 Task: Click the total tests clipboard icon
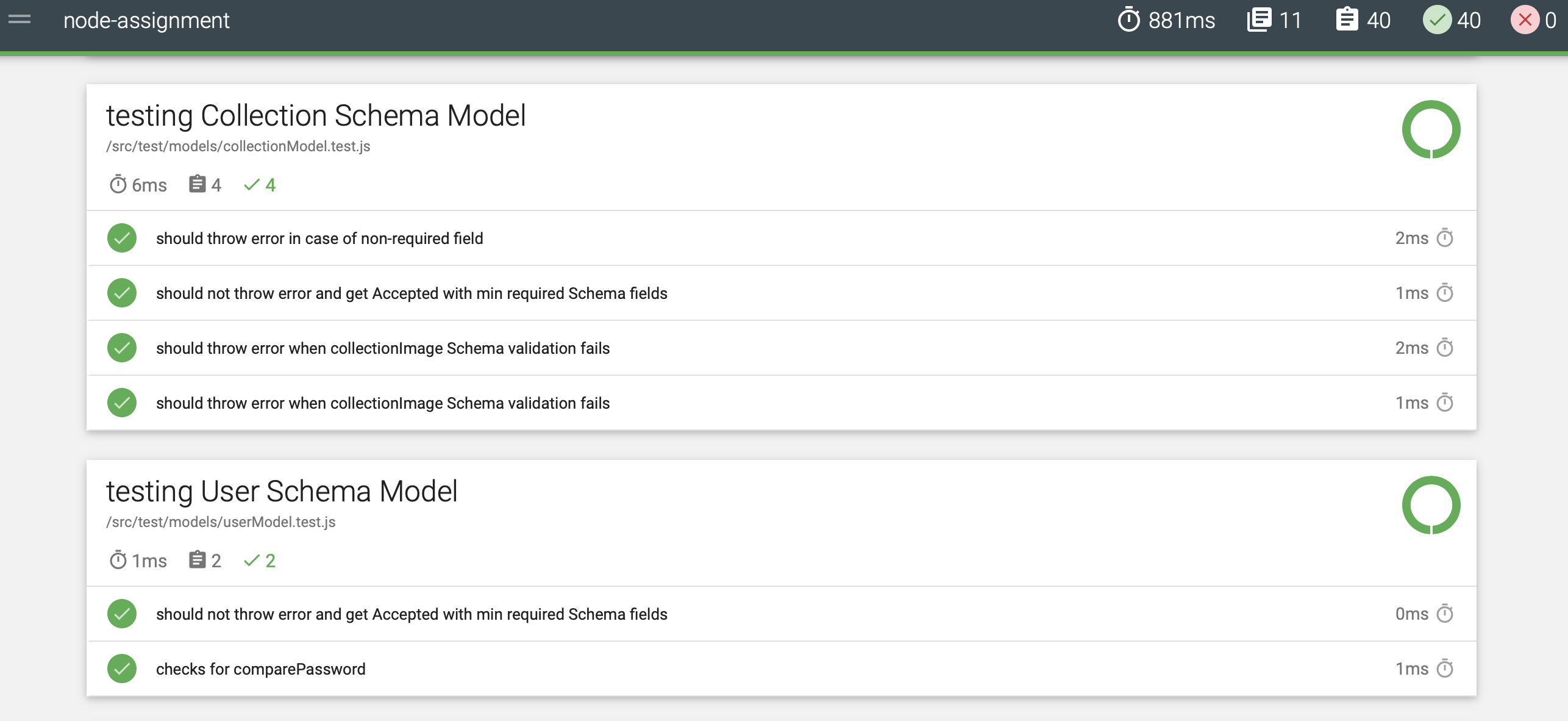(x=1347, y=20)
